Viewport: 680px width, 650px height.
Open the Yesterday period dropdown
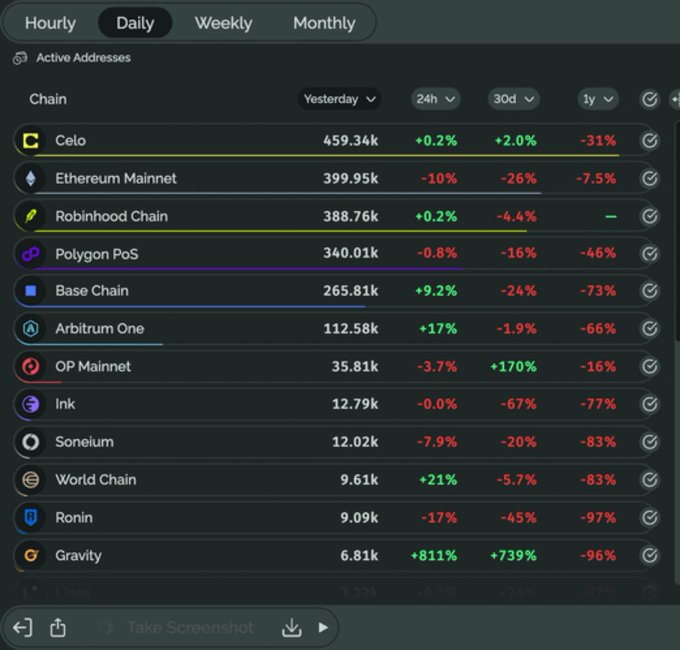[339, 99]
